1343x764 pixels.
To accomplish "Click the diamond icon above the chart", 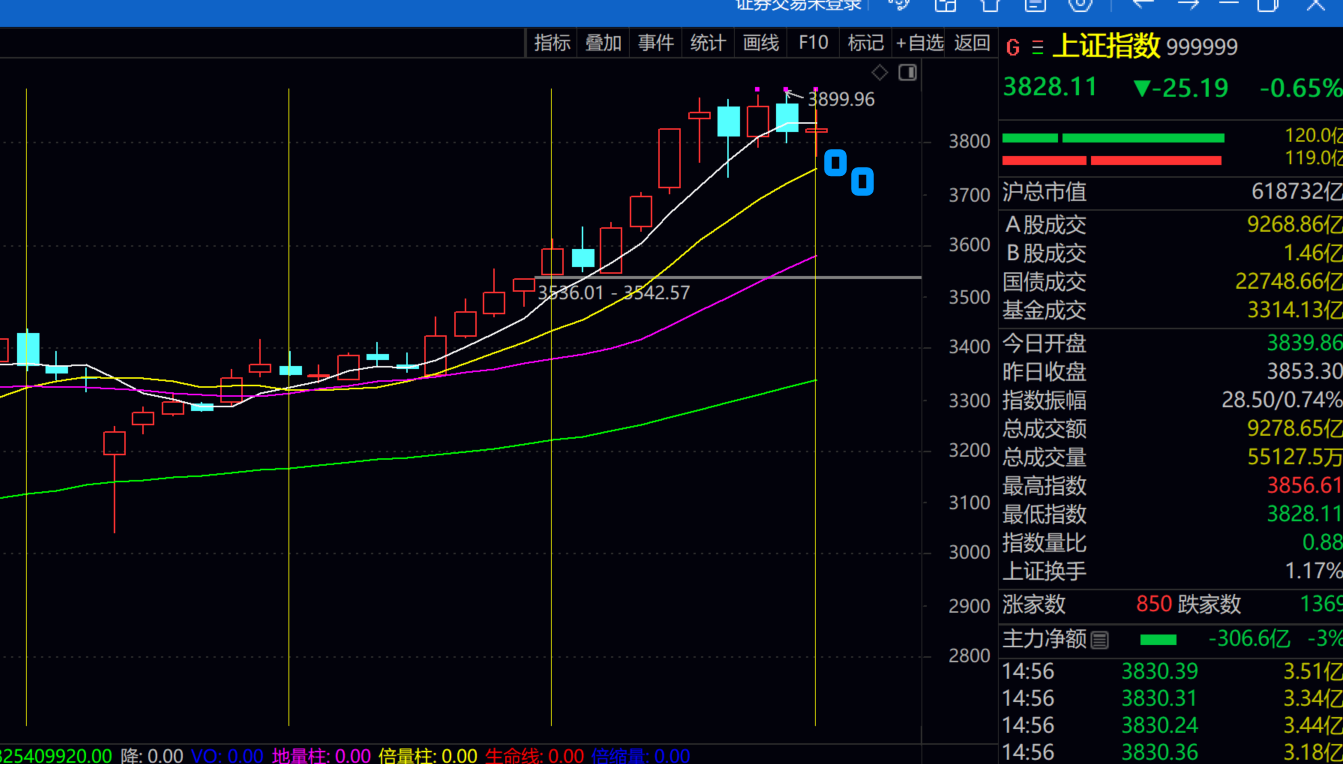I will click(880, 72).
